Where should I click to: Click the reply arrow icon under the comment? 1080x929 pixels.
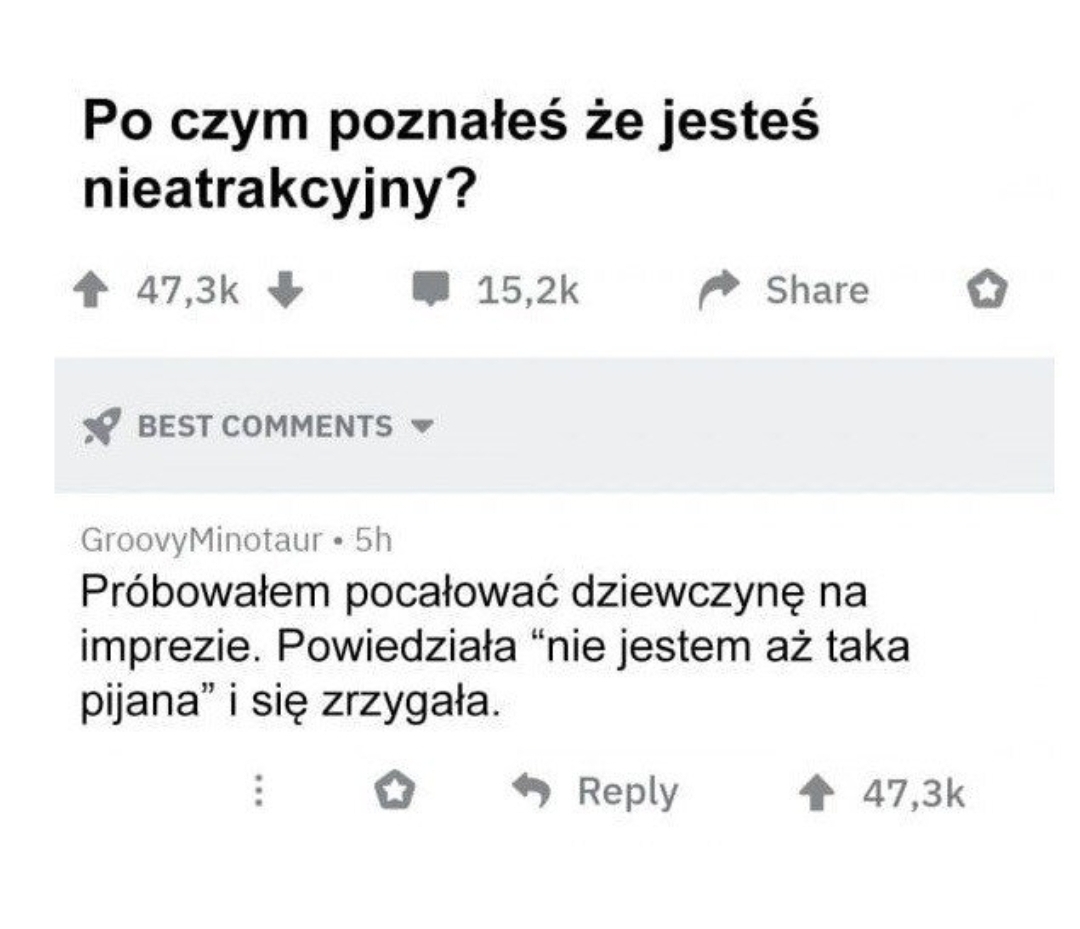tap(533, 793)
